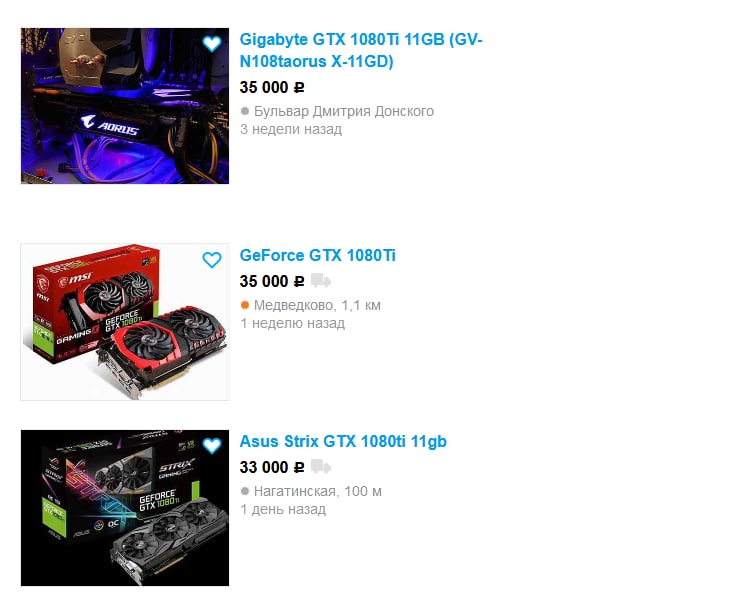Image resolution: width=743 pixels, height=610 pixels.
Task: Click the '1 день назад' timestamp
Action: pyautogui.click(x=283, y=510)
